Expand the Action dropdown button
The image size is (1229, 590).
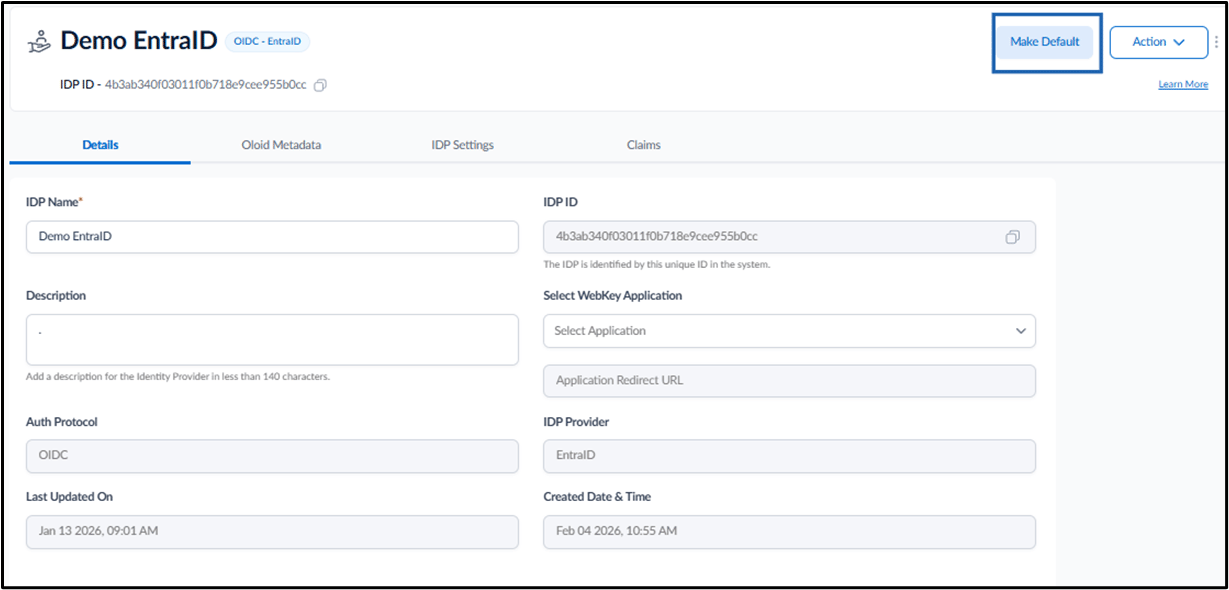click(x=1159, y=42)
